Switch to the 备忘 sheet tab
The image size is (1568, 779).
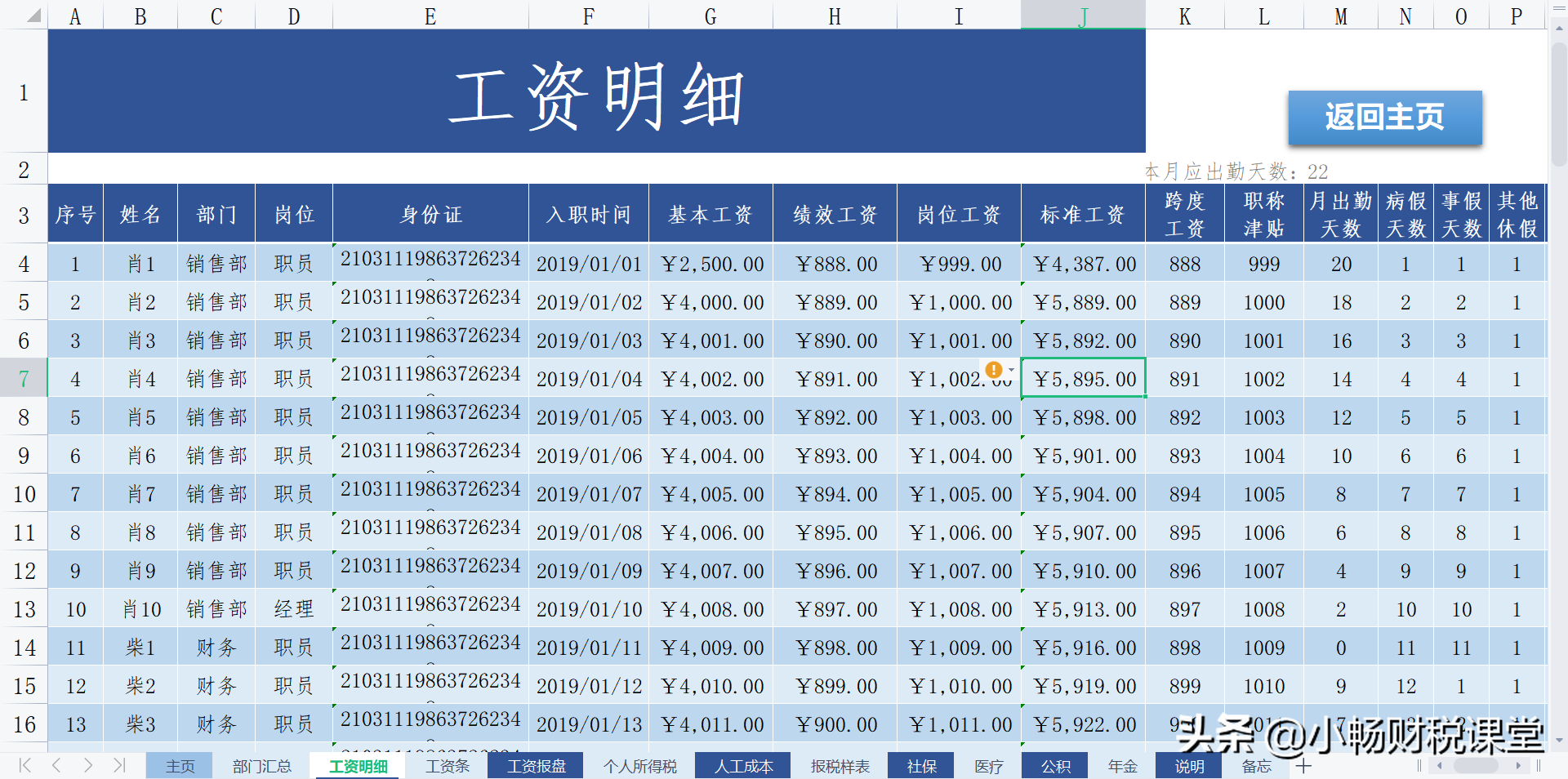click(x=1255, y=766)
